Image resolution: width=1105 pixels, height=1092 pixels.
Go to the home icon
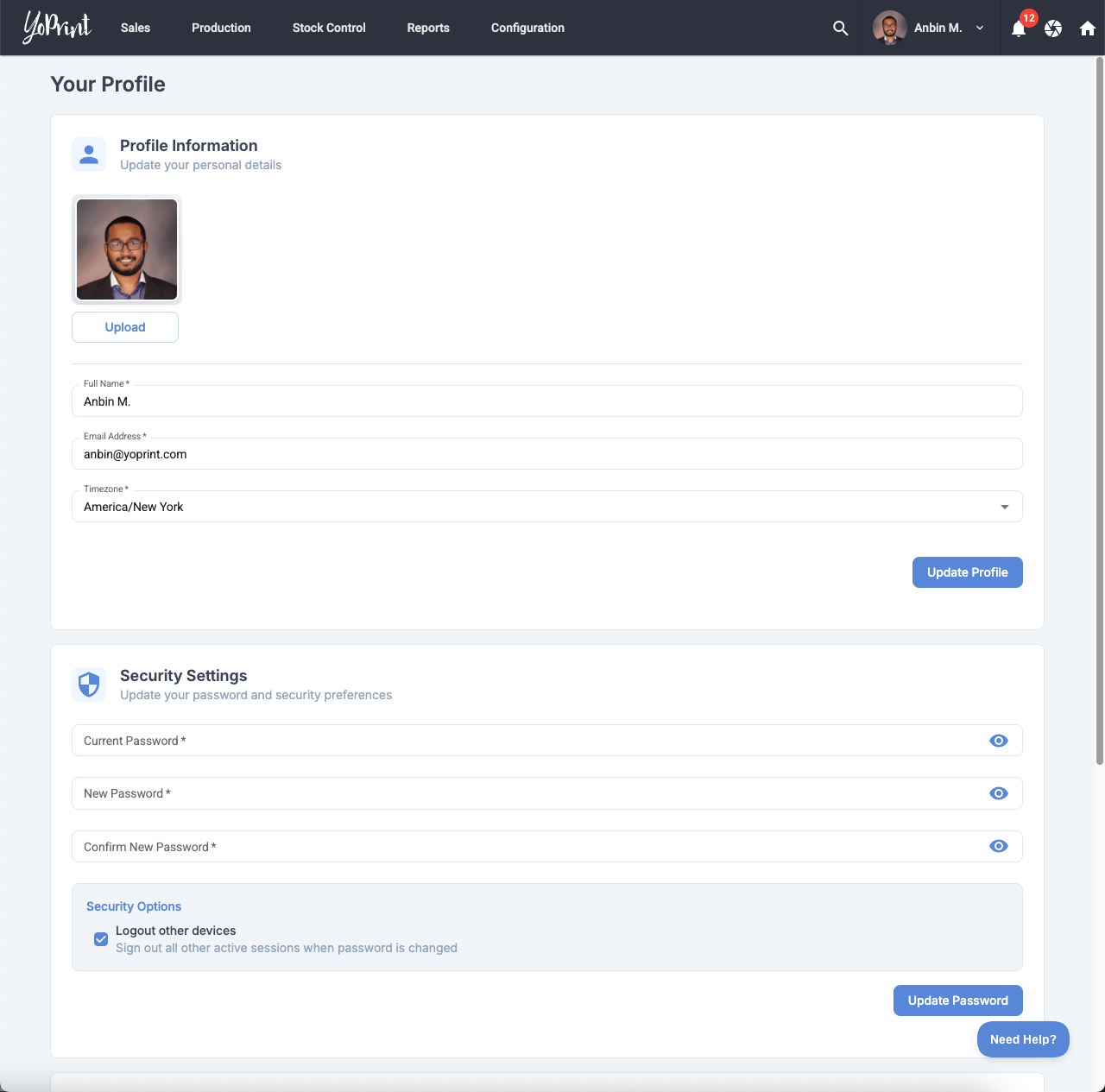(1088, 28)
